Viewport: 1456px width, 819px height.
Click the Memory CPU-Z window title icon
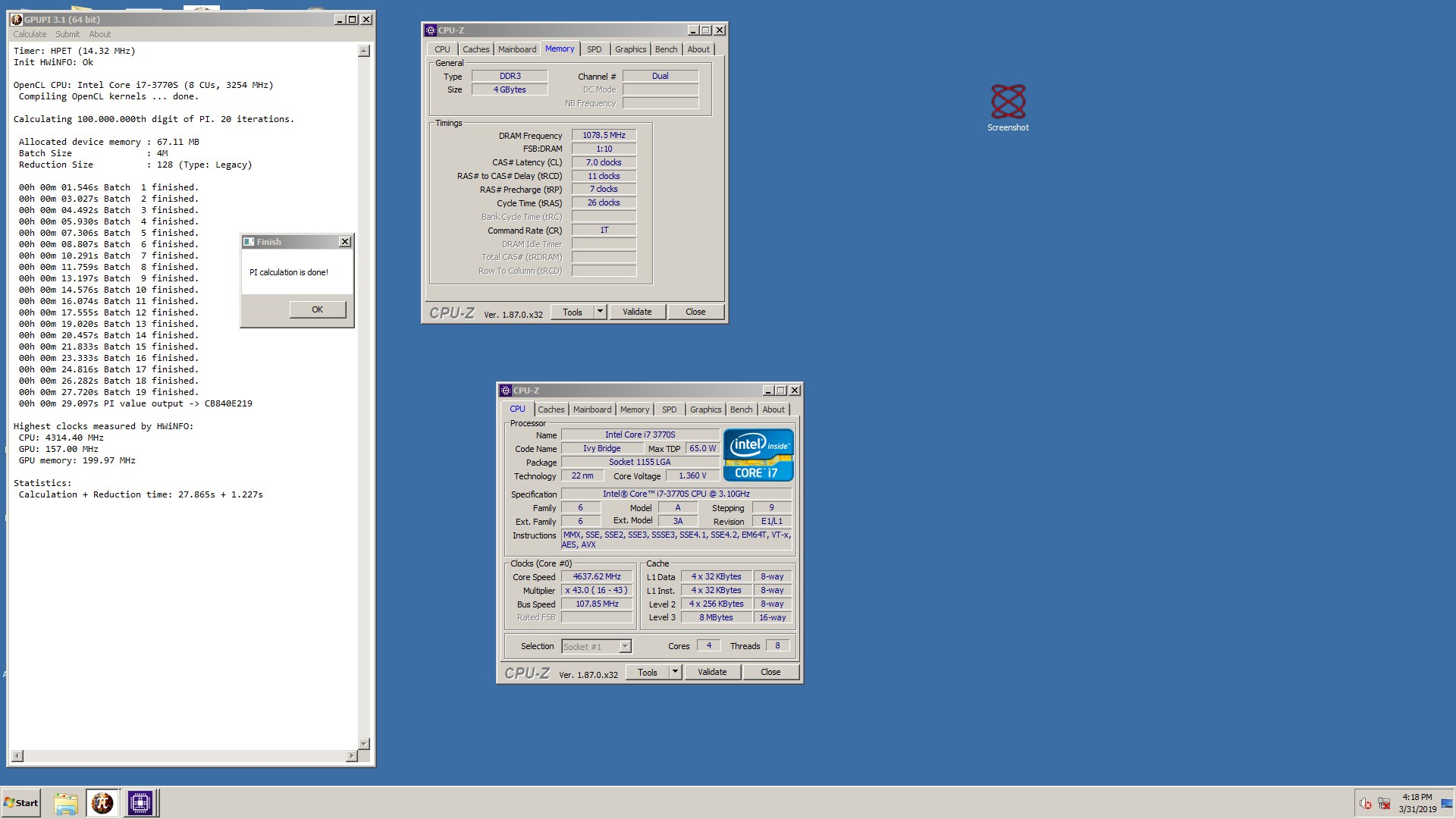click(431, 30)
